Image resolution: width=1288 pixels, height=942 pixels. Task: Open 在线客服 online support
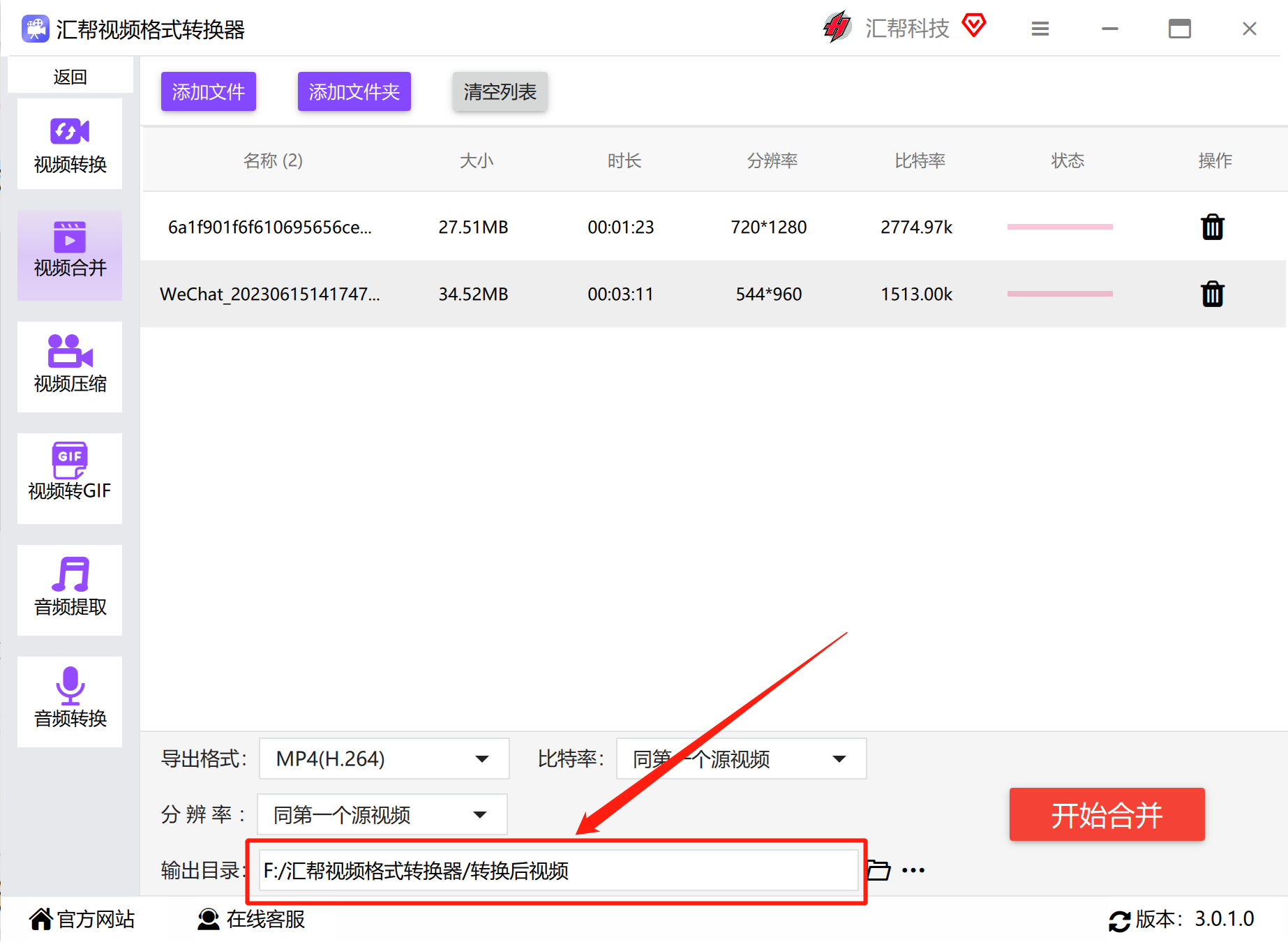pyautogui.click(x=251, y=919)
